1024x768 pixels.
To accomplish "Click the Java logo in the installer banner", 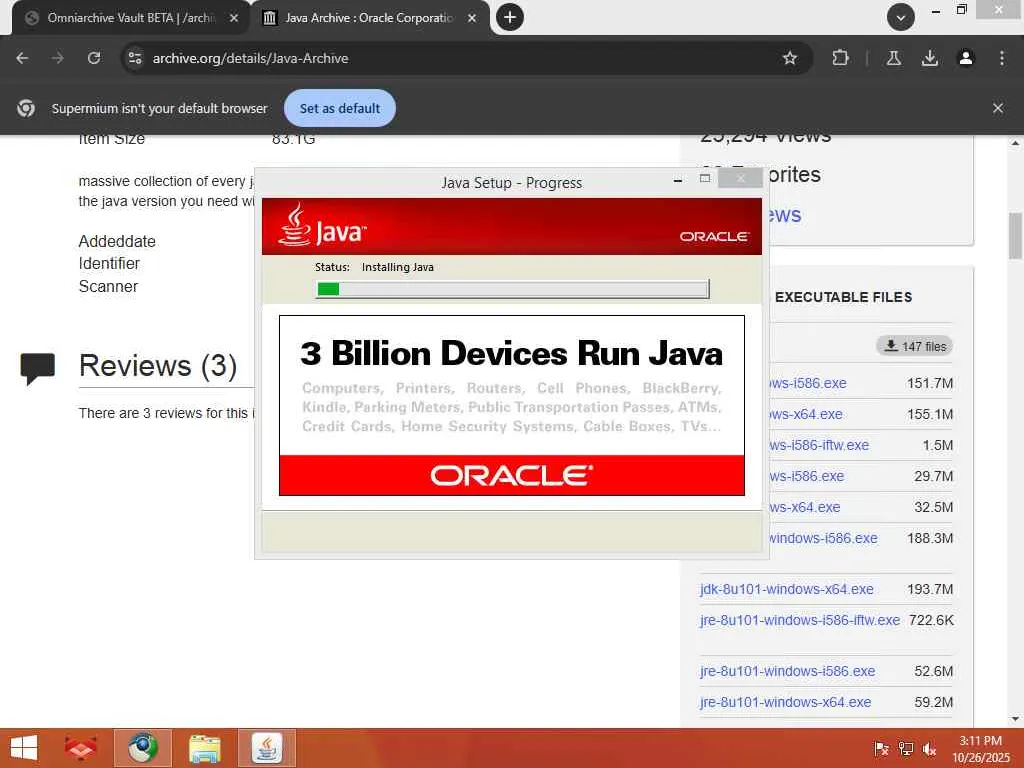I will tap(322, 225).
